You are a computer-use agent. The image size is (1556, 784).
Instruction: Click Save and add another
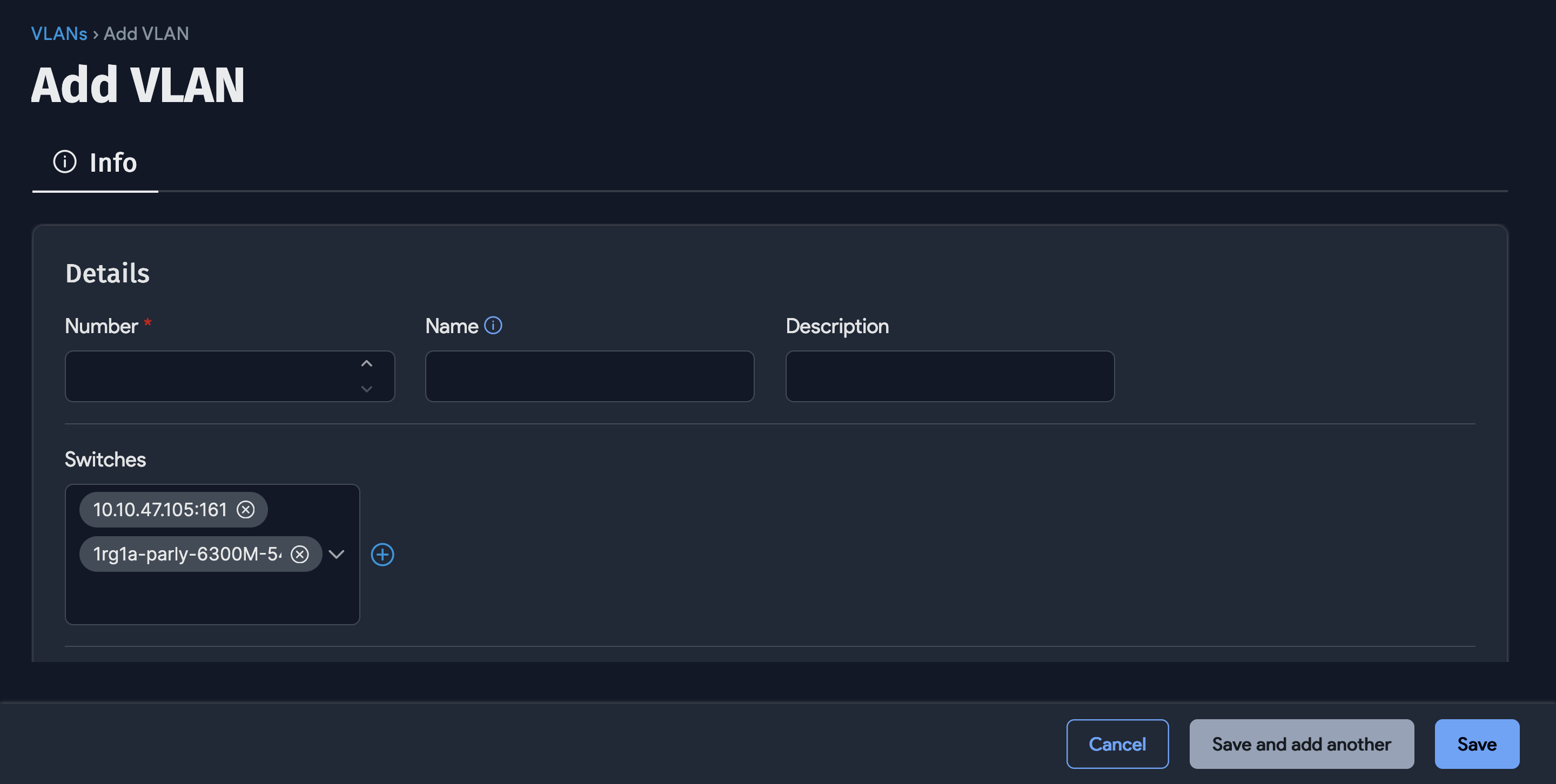coord(1301,744)
